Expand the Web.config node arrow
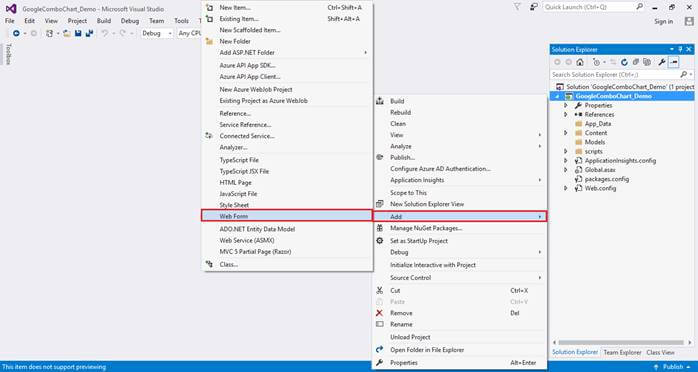 [566, 188]
